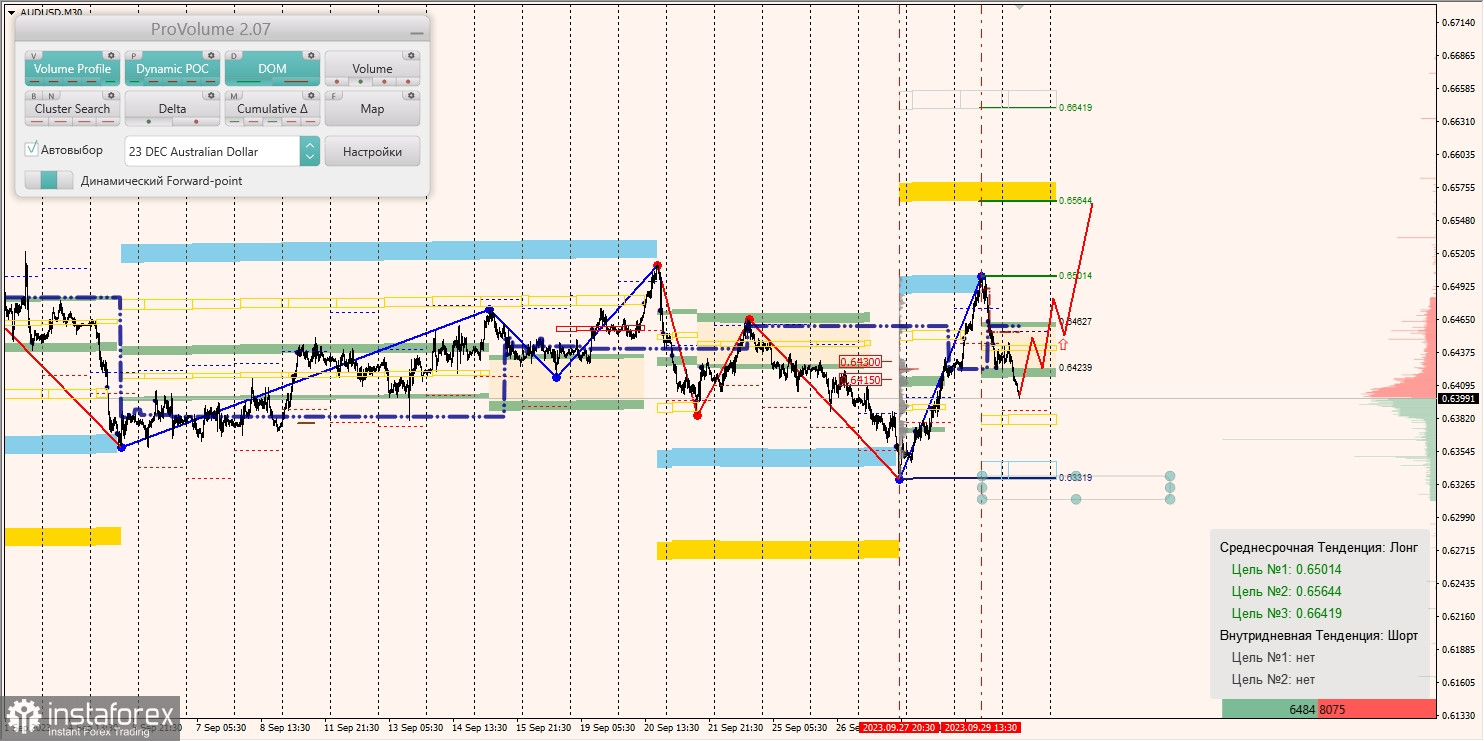The height and width of the screenshot is (741, 1484).
Task: Toggle green-dot segment under Volume button
Action: pos(360,81)
